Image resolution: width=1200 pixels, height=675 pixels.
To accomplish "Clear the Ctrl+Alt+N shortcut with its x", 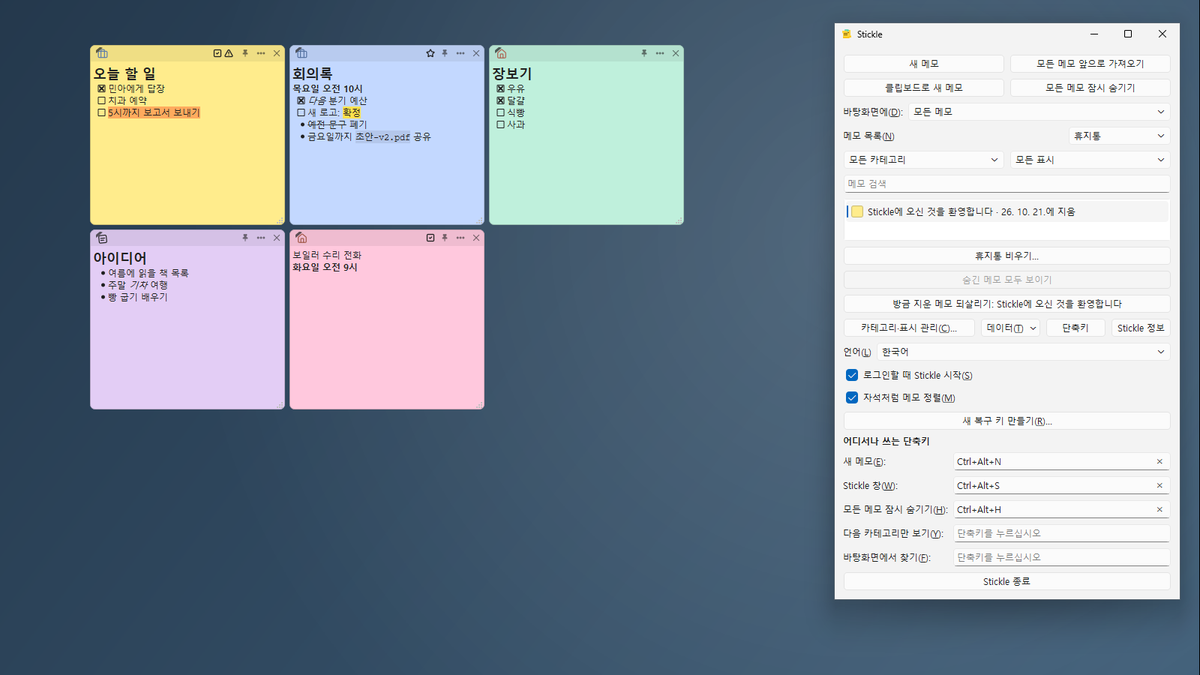I will (1160, 461).
